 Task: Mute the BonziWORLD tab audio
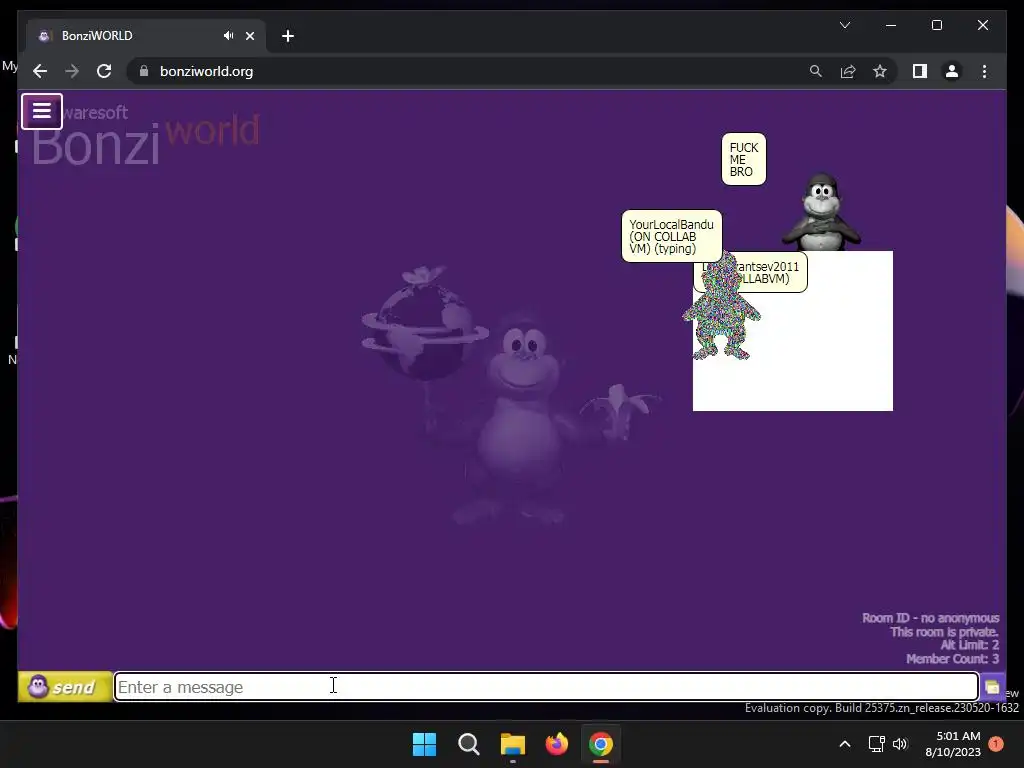click(x=228, y=36)
